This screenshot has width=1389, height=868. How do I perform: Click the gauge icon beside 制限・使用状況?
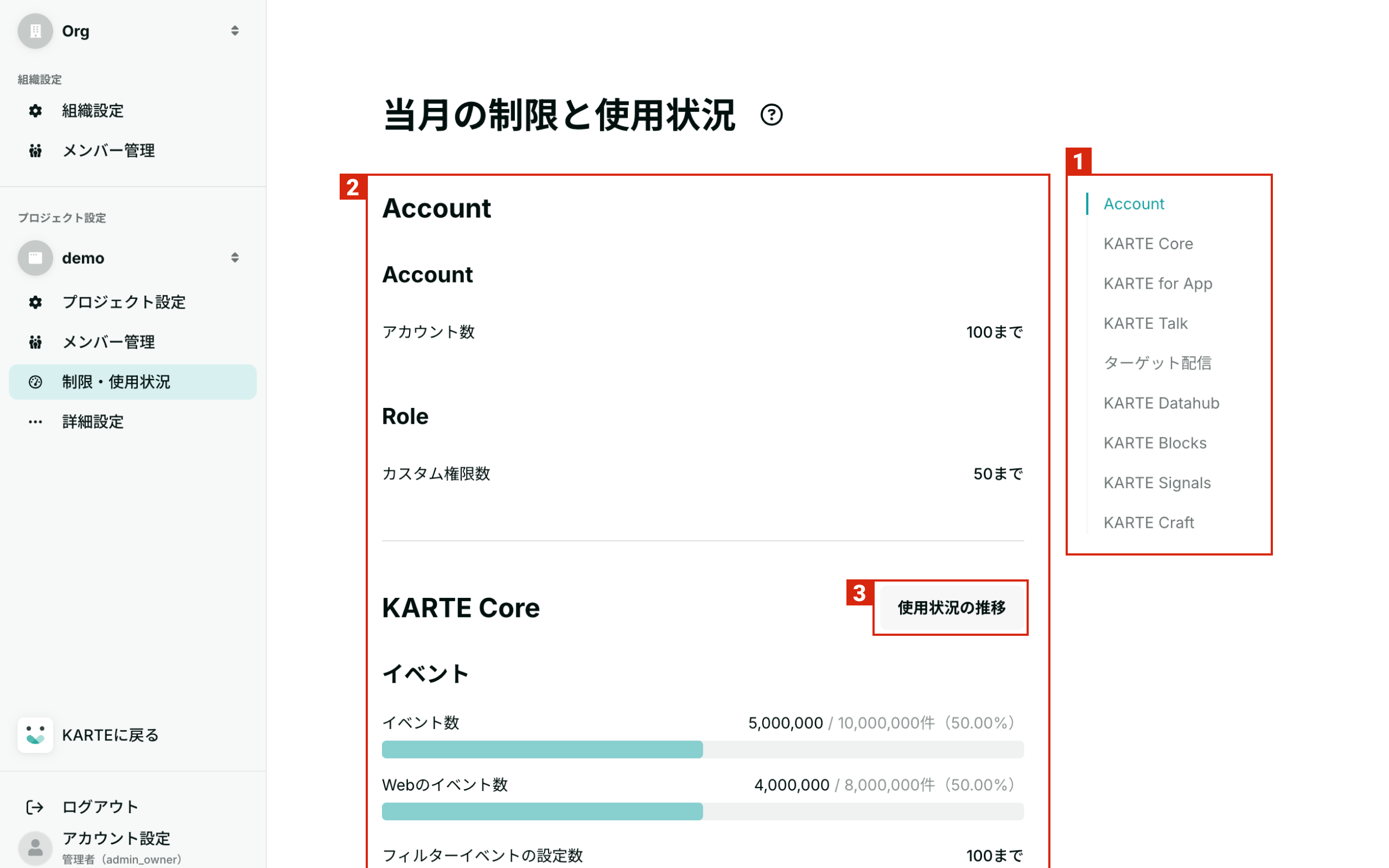[36, 382]
